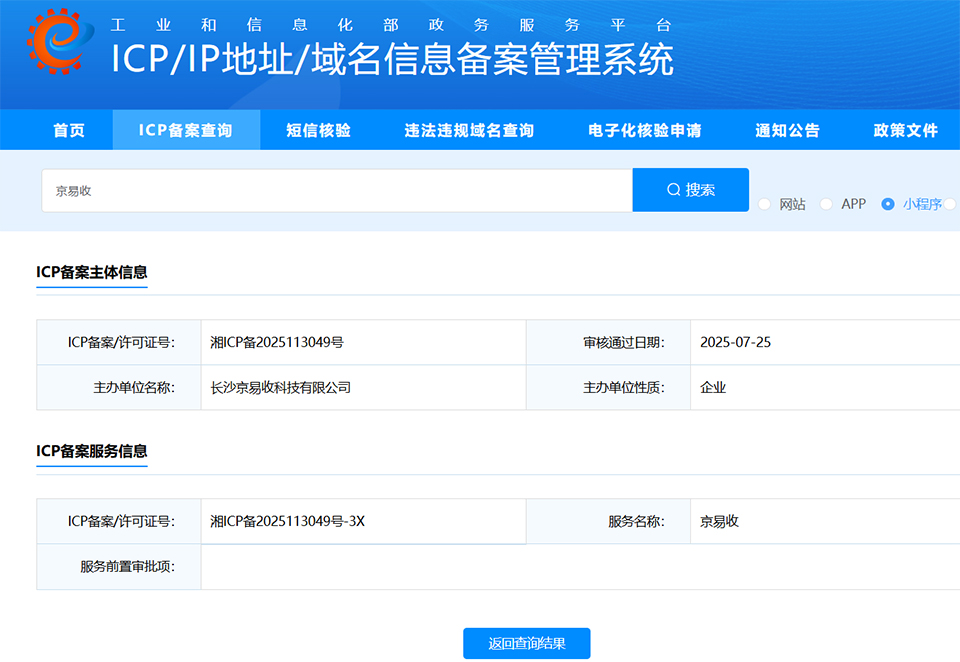Select the 小程序 radio button
The height and width of the screenshot is (662, 960).
tap(888, 204)
